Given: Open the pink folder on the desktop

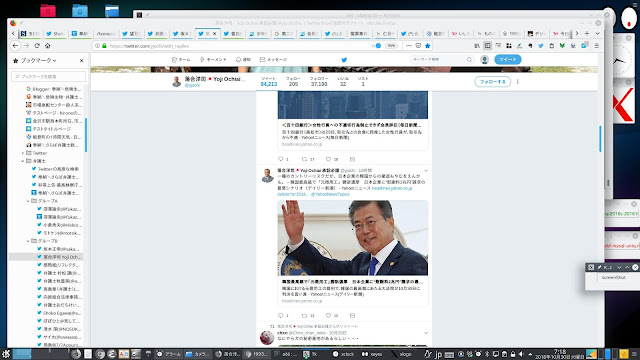Looking at the screenshot, I should 48,11.
